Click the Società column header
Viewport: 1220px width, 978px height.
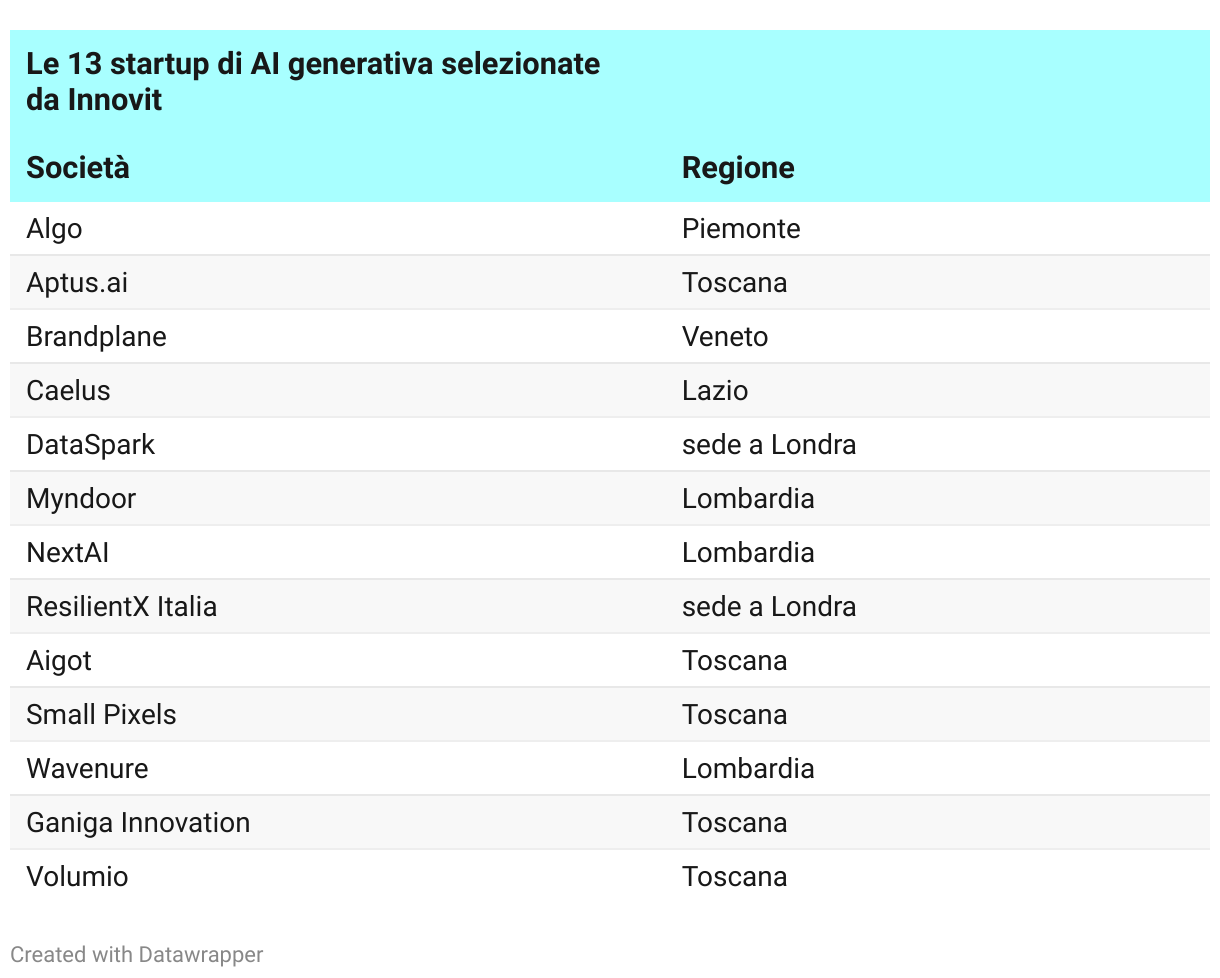(78, 167)
